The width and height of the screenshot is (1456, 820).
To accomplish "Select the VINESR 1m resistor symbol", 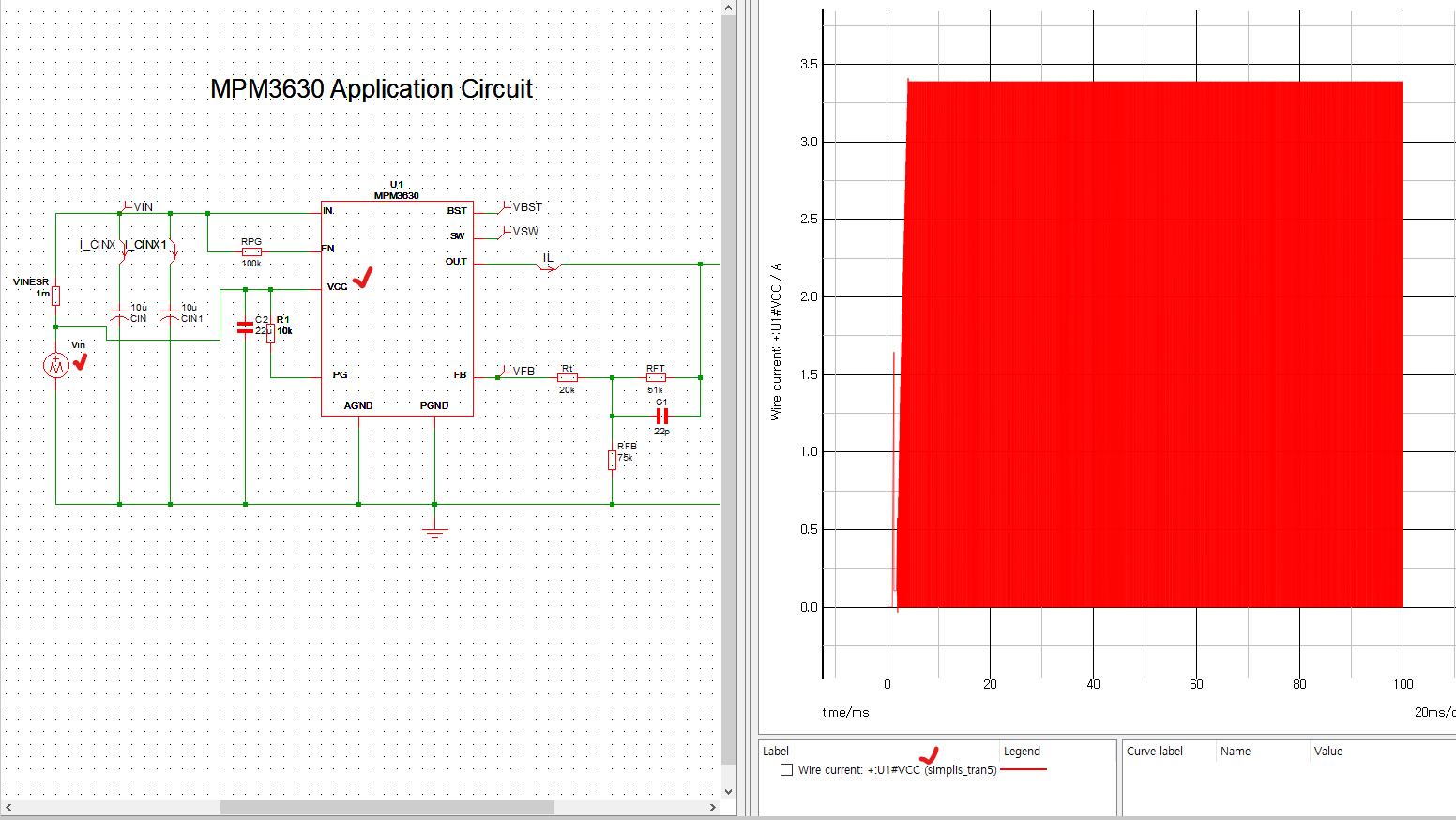I will point(56,296).
